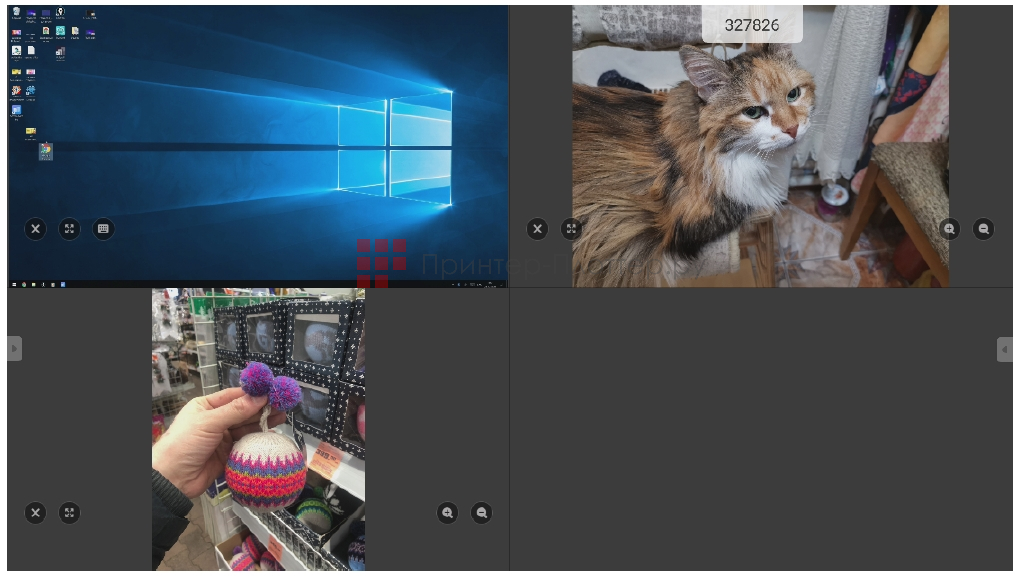
Task: Click the cat camera video thumbnail
Action: (759, 145)
